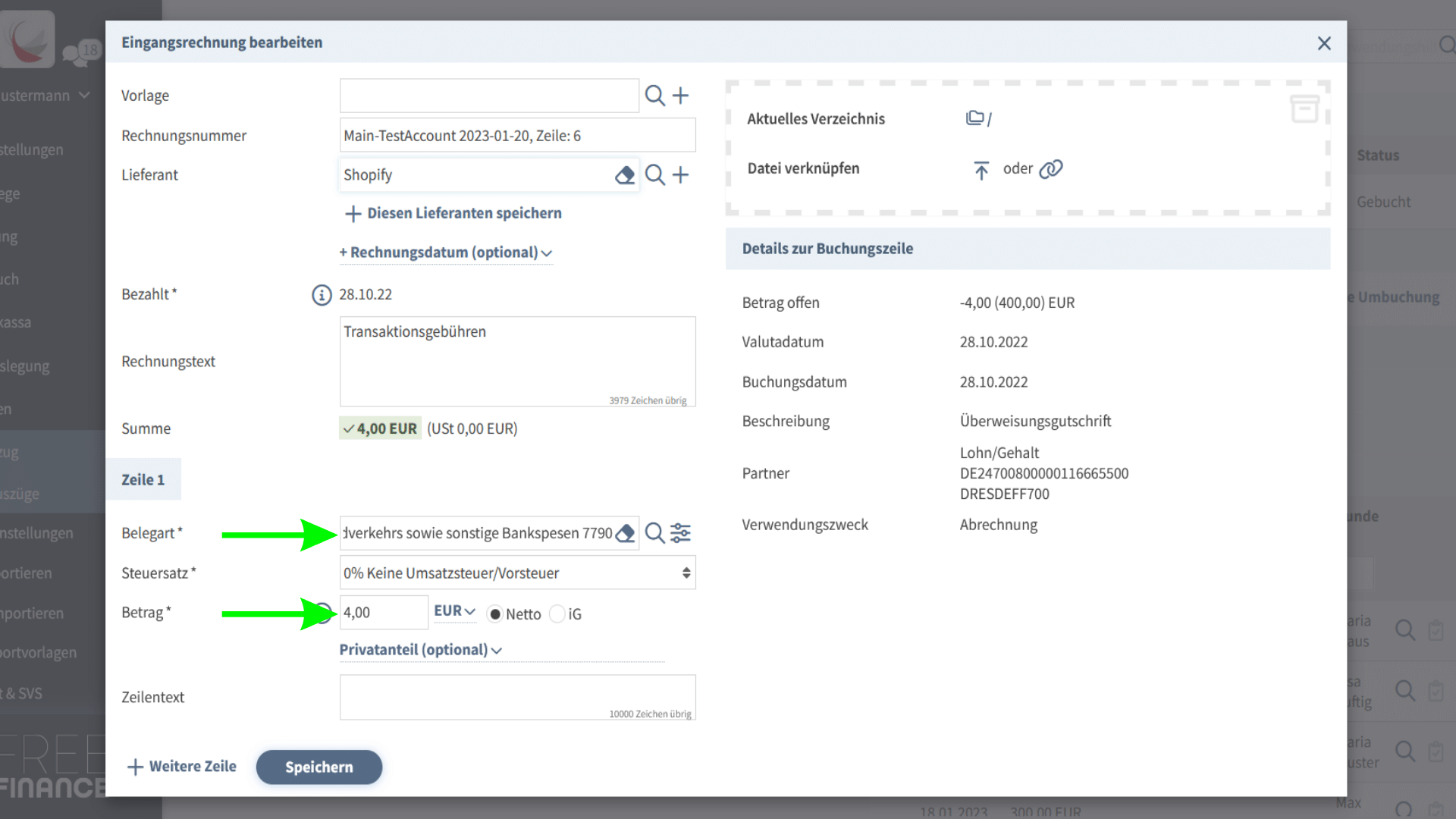Click the plus icon to add Vorlage
The height and width of the screenshot is (819, 1456).
pos(681,96)
